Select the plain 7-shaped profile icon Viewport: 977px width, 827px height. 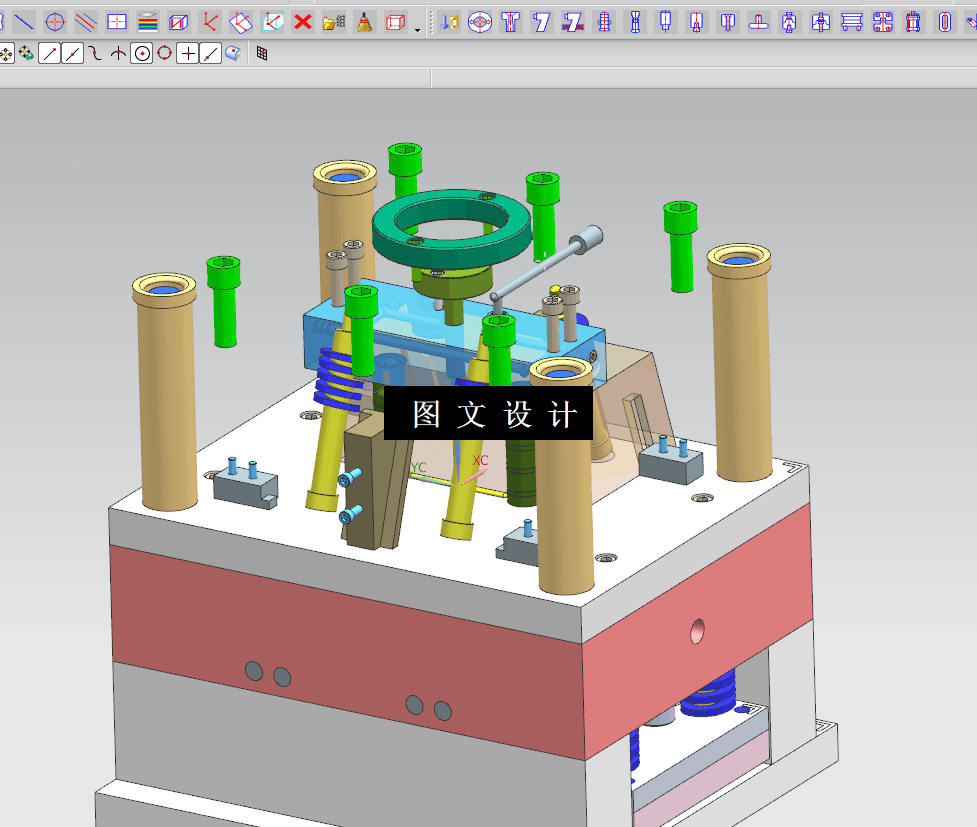coord(542,22)
